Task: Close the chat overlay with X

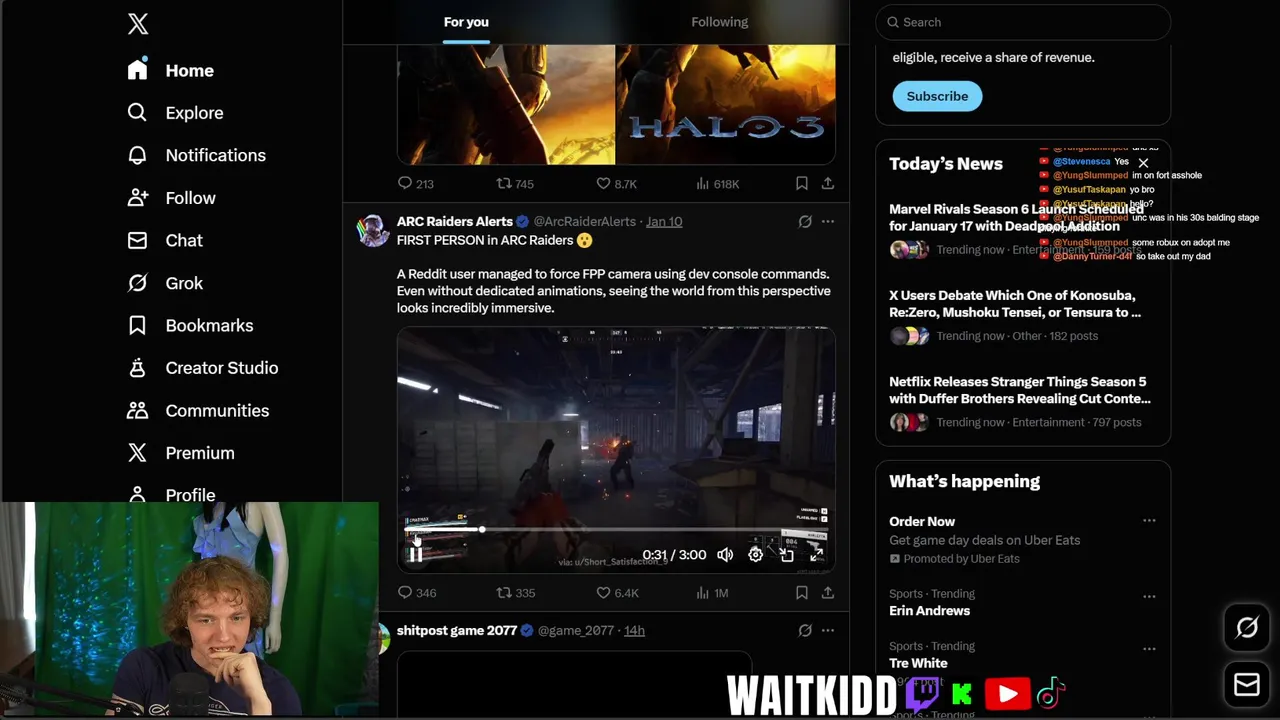Action: click(x=1143, y=163)
